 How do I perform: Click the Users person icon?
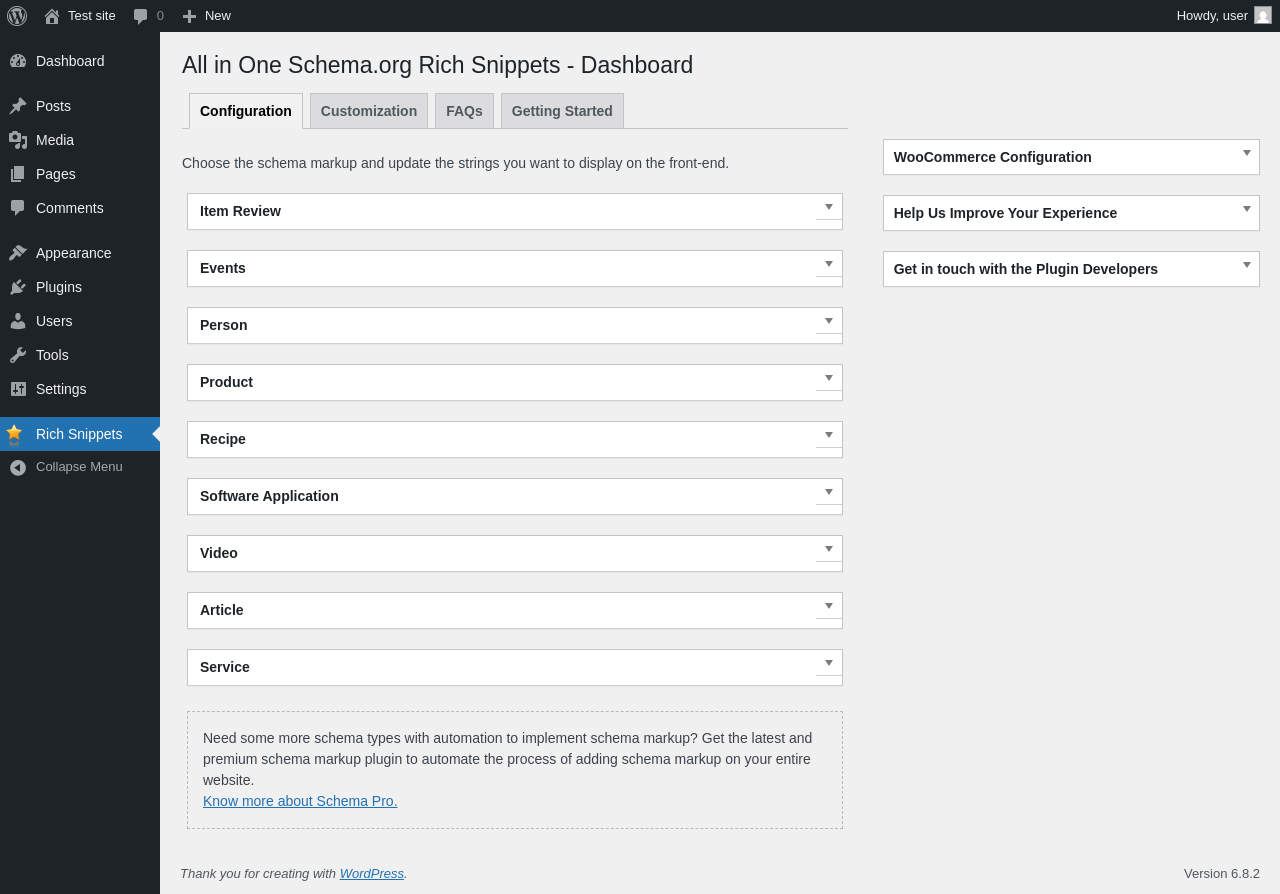18,321
